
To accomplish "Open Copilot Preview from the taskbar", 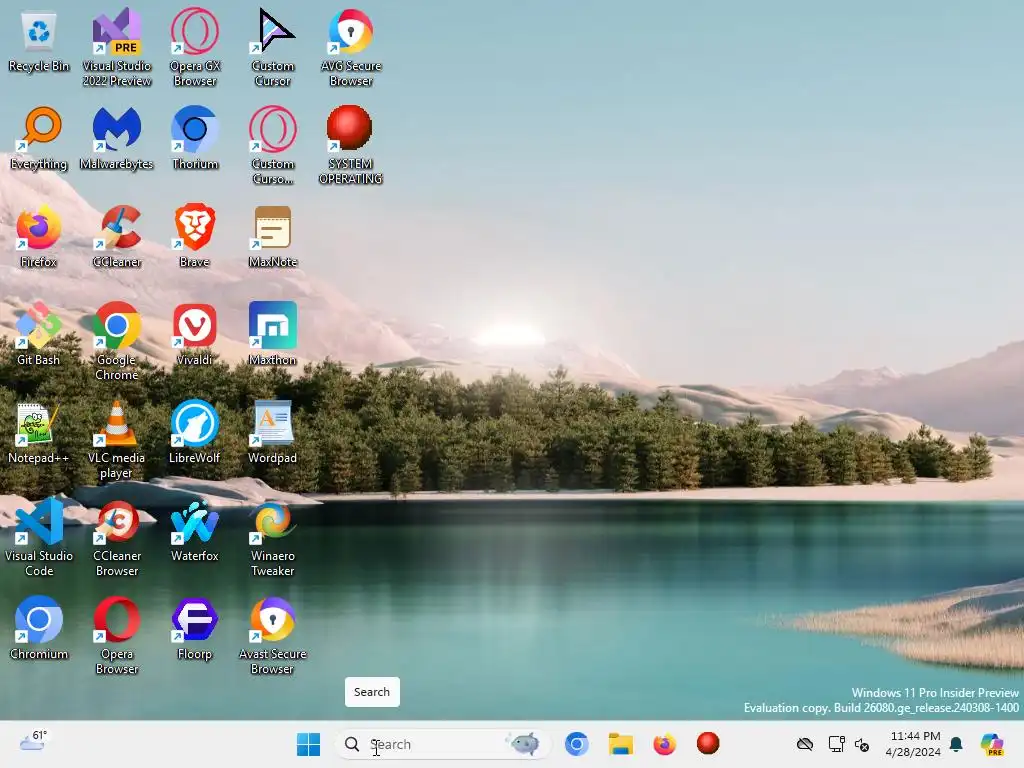I will (x=992, y=744).
